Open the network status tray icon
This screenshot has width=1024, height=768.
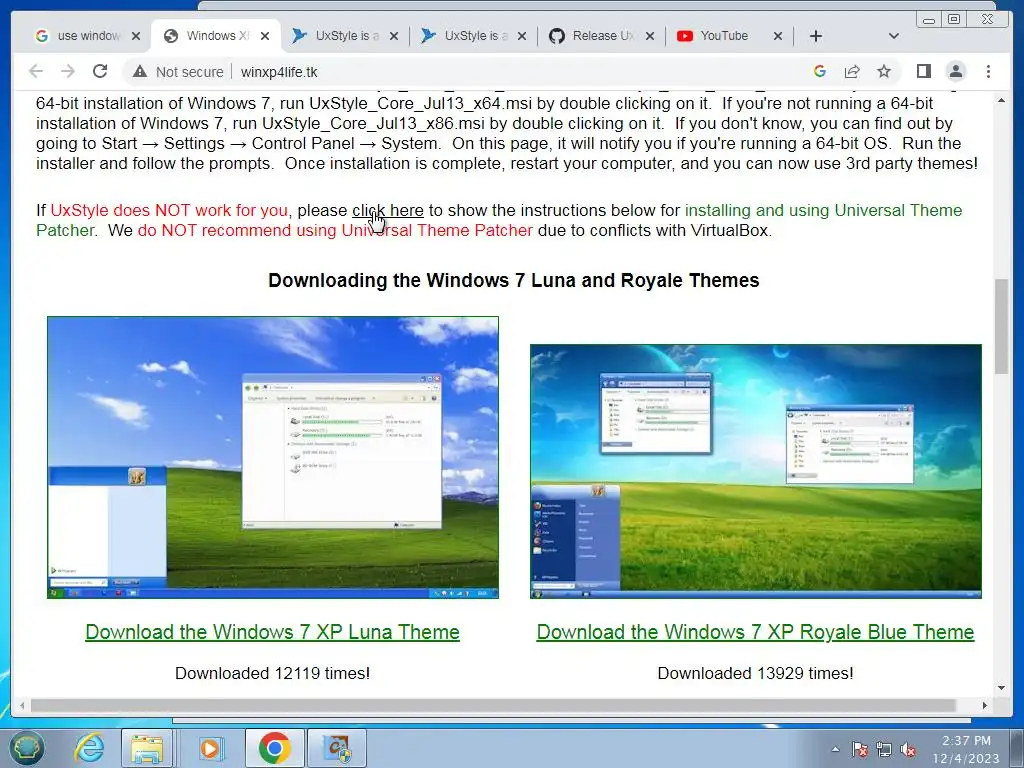pyautogui.click(x=884, y=750)
